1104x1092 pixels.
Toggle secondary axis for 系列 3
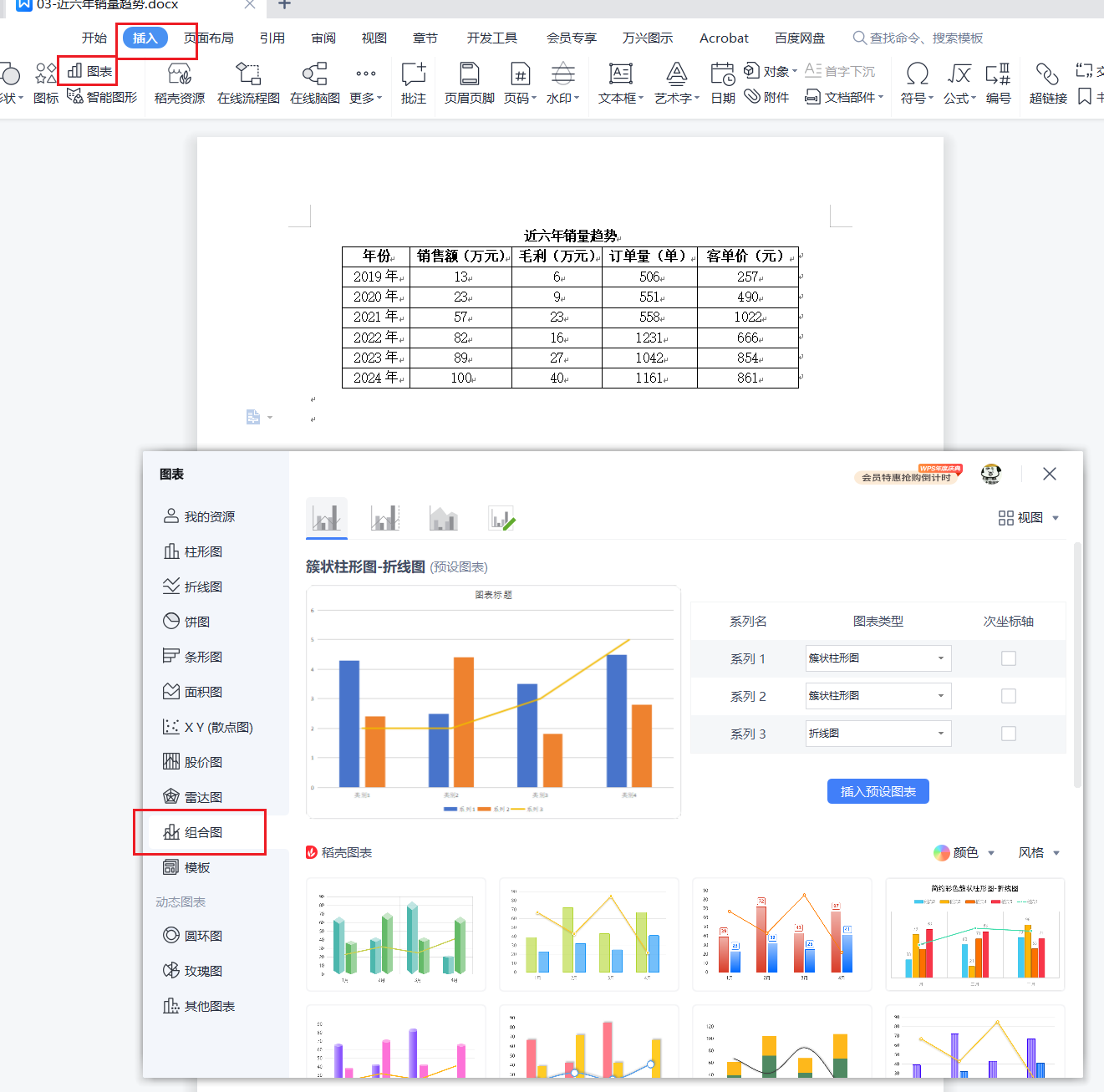pos(1009,734)
